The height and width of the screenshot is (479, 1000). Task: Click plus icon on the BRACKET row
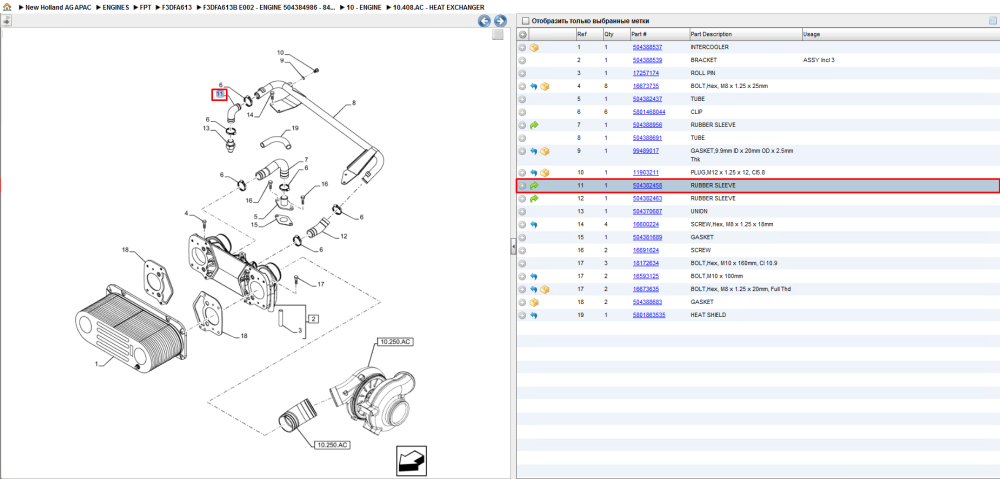click(522, 60)
